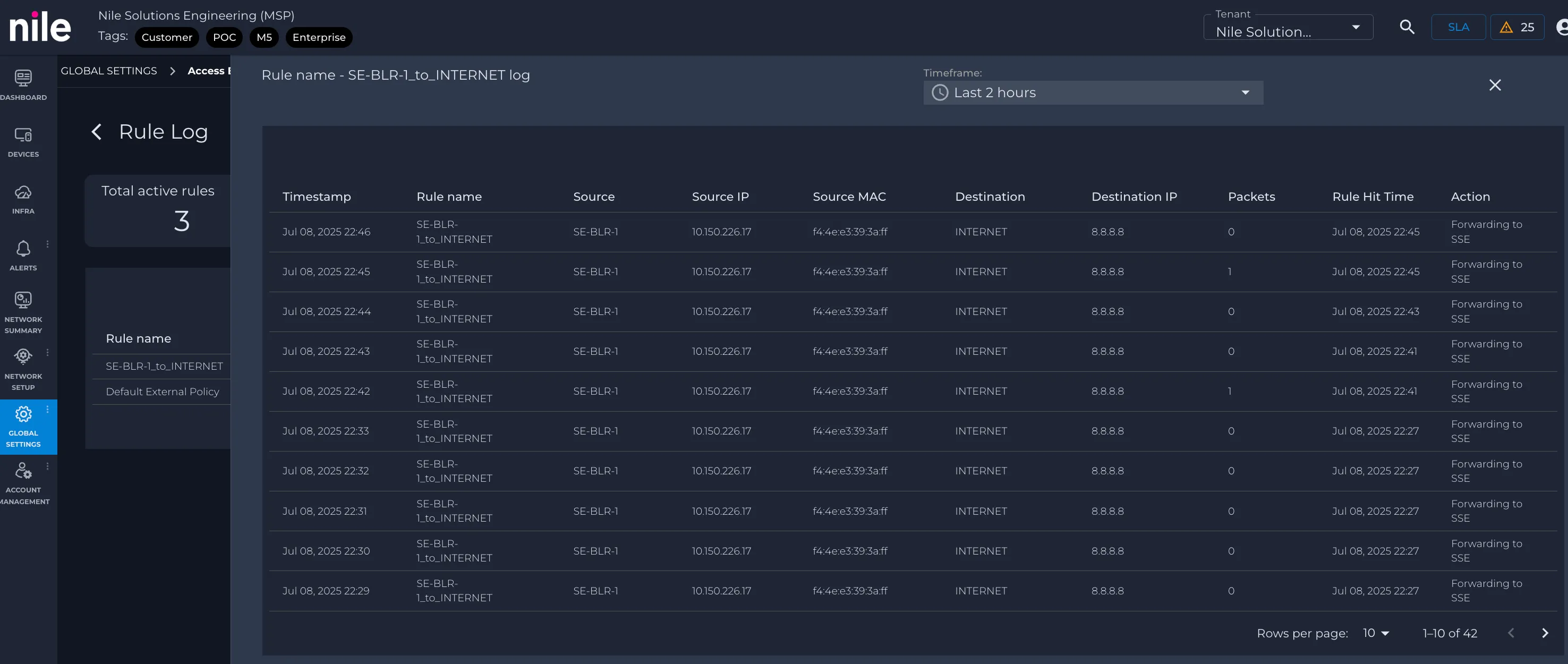Select Default External Policy rule

163,392
